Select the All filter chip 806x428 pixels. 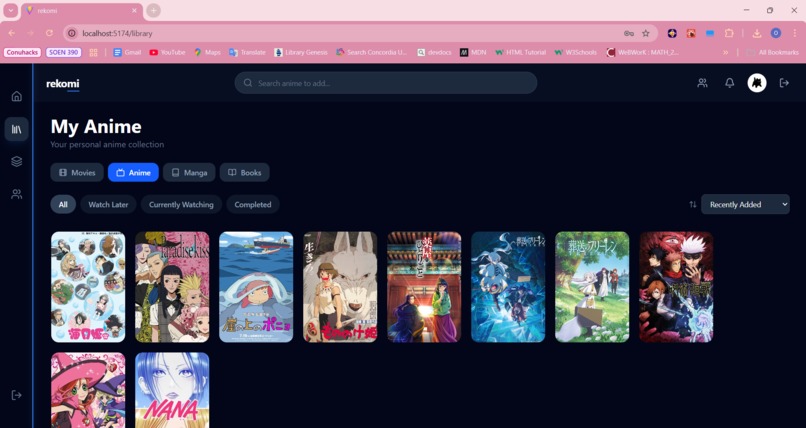(63, 204)
